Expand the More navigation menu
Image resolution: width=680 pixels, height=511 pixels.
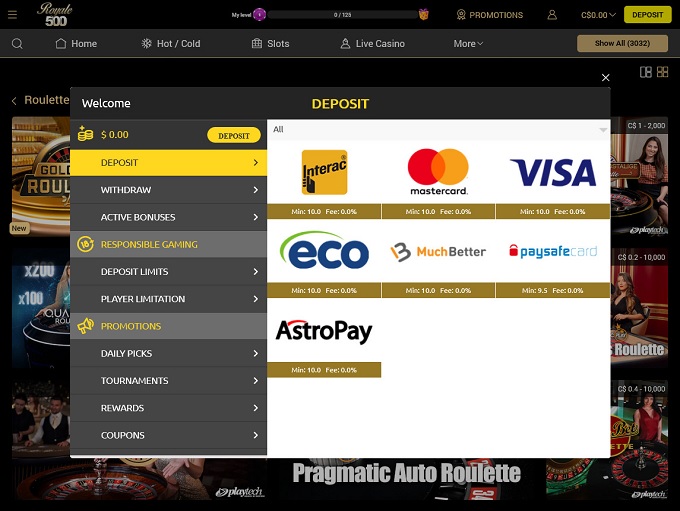468,44
